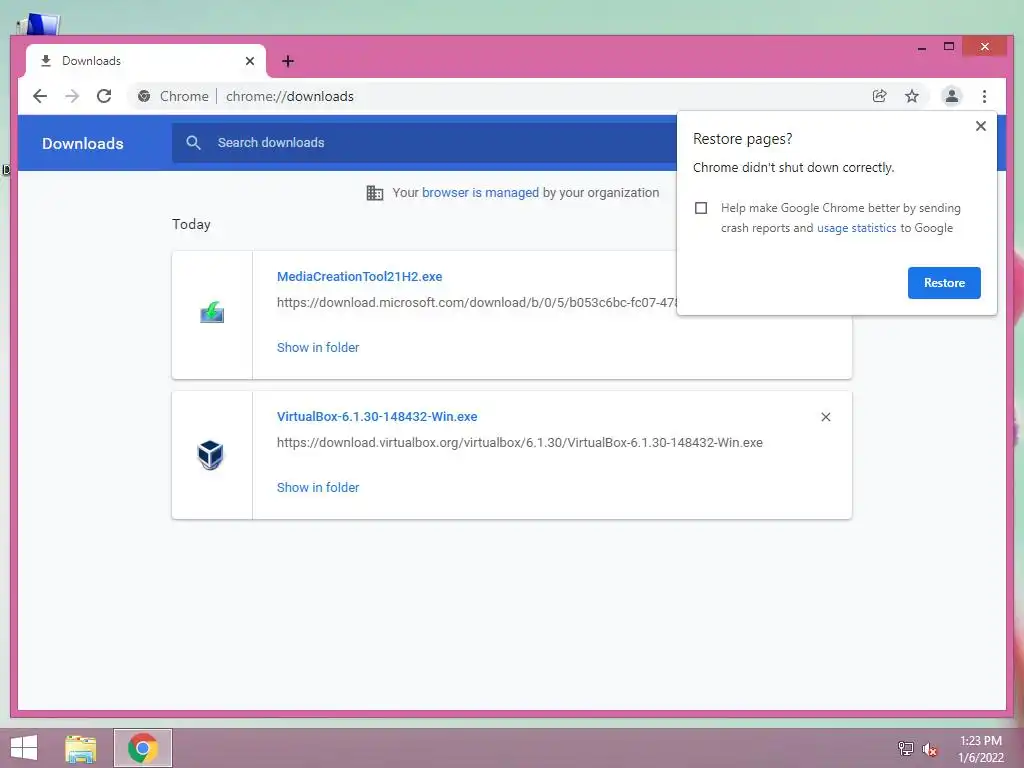Dismiss the Restore pages popup

pos(981,126)
